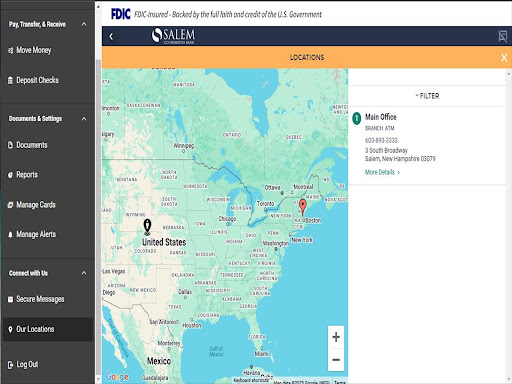Image resolution: width=512 pixels, height=384 pixels.
Task: Click the Manage Alerts bell icon
Action: (x=10, y=234)
